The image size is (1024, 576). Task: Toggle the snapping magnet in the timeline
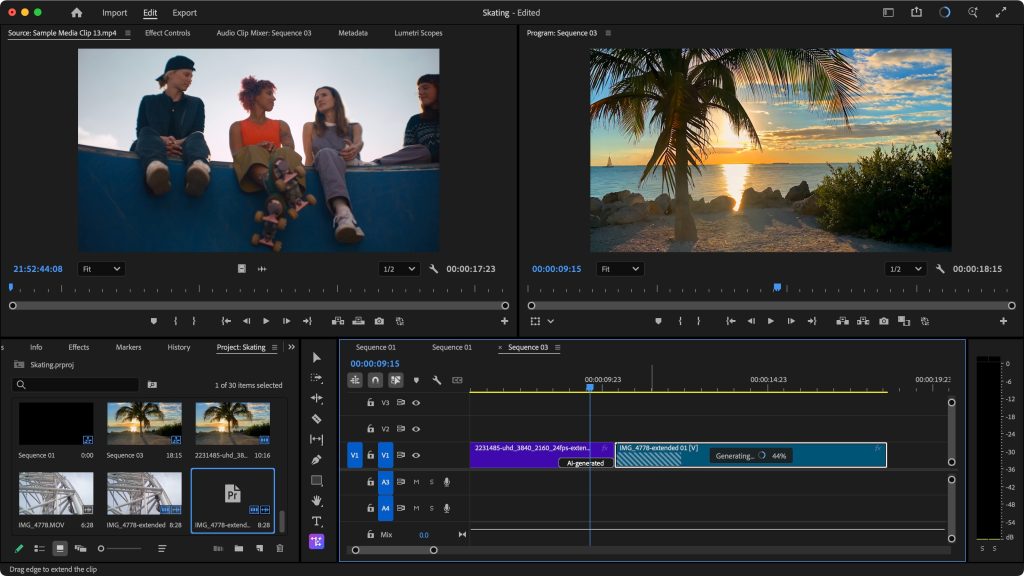(x=375, y=379)
